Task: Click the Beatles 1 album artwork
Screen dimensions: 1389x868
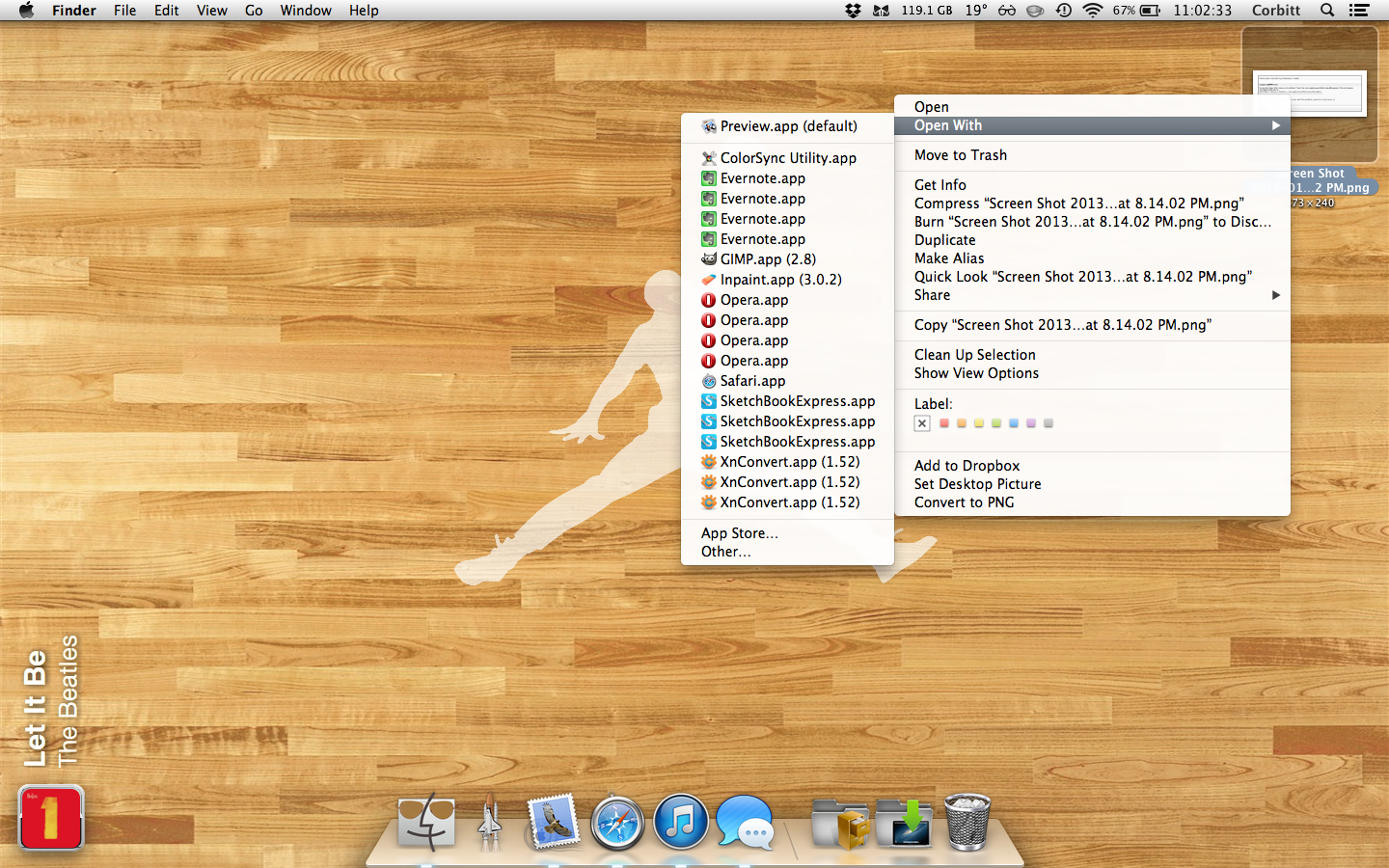Action: [51, 818]
